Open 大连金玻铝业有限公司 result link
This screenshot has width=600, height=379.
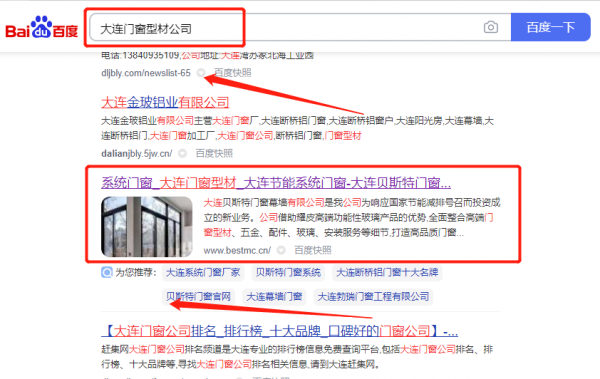pyautogui.click(x=165, y=102)
